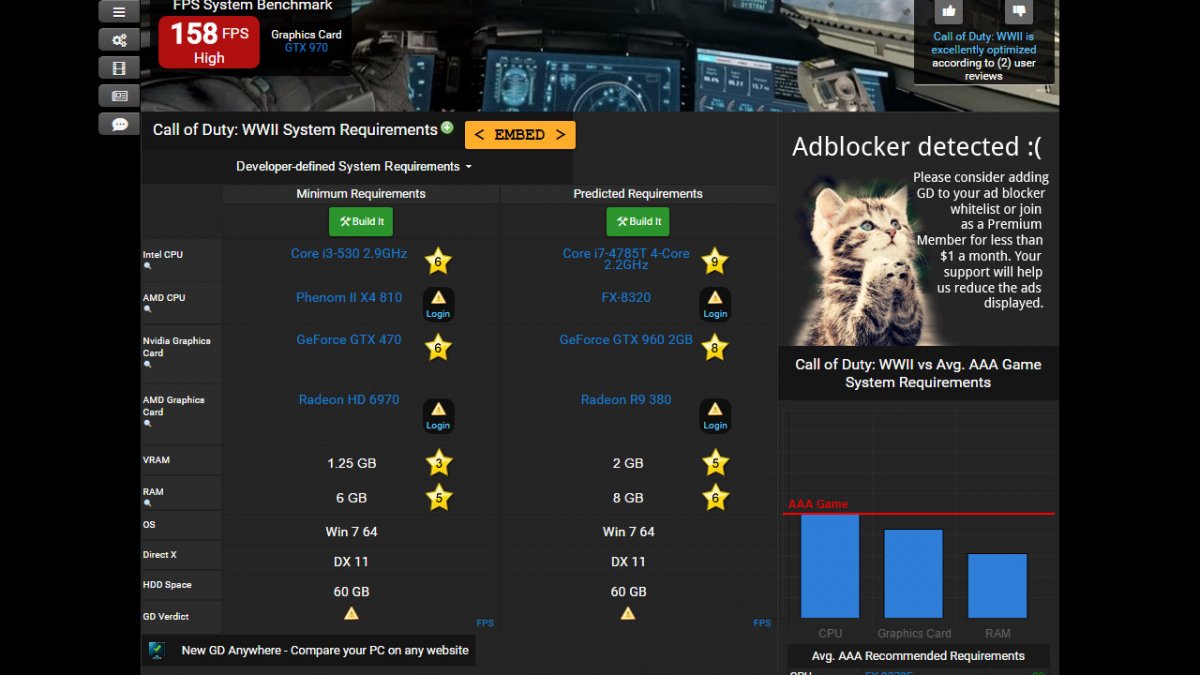Click star rating 5 in predicted VRAM row
Viewport: 1200px width, 675px height.
tap(714, 463)
